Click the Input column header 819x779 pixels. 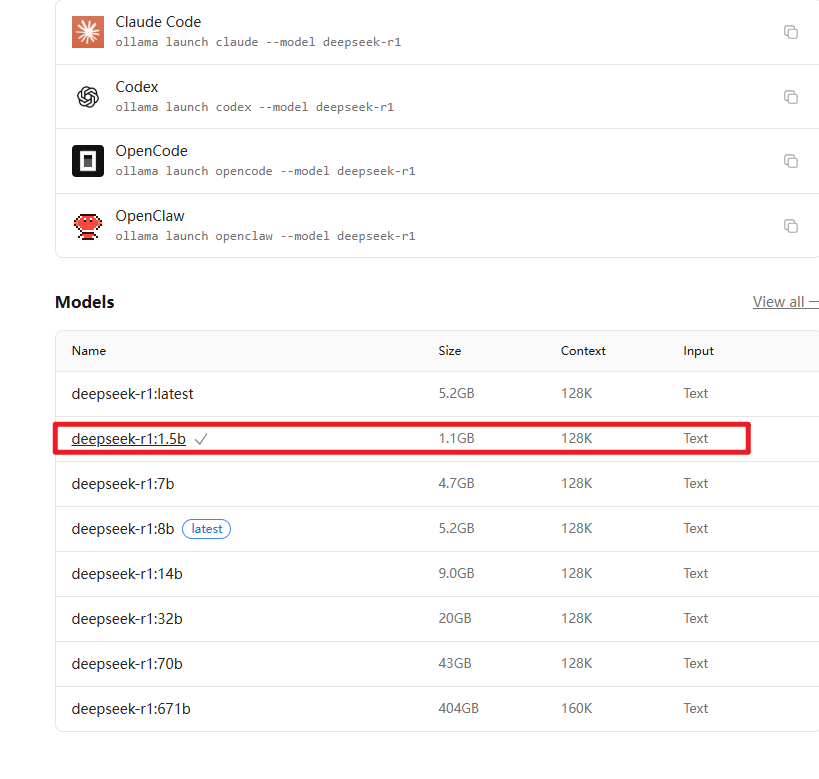pos(698,351)
